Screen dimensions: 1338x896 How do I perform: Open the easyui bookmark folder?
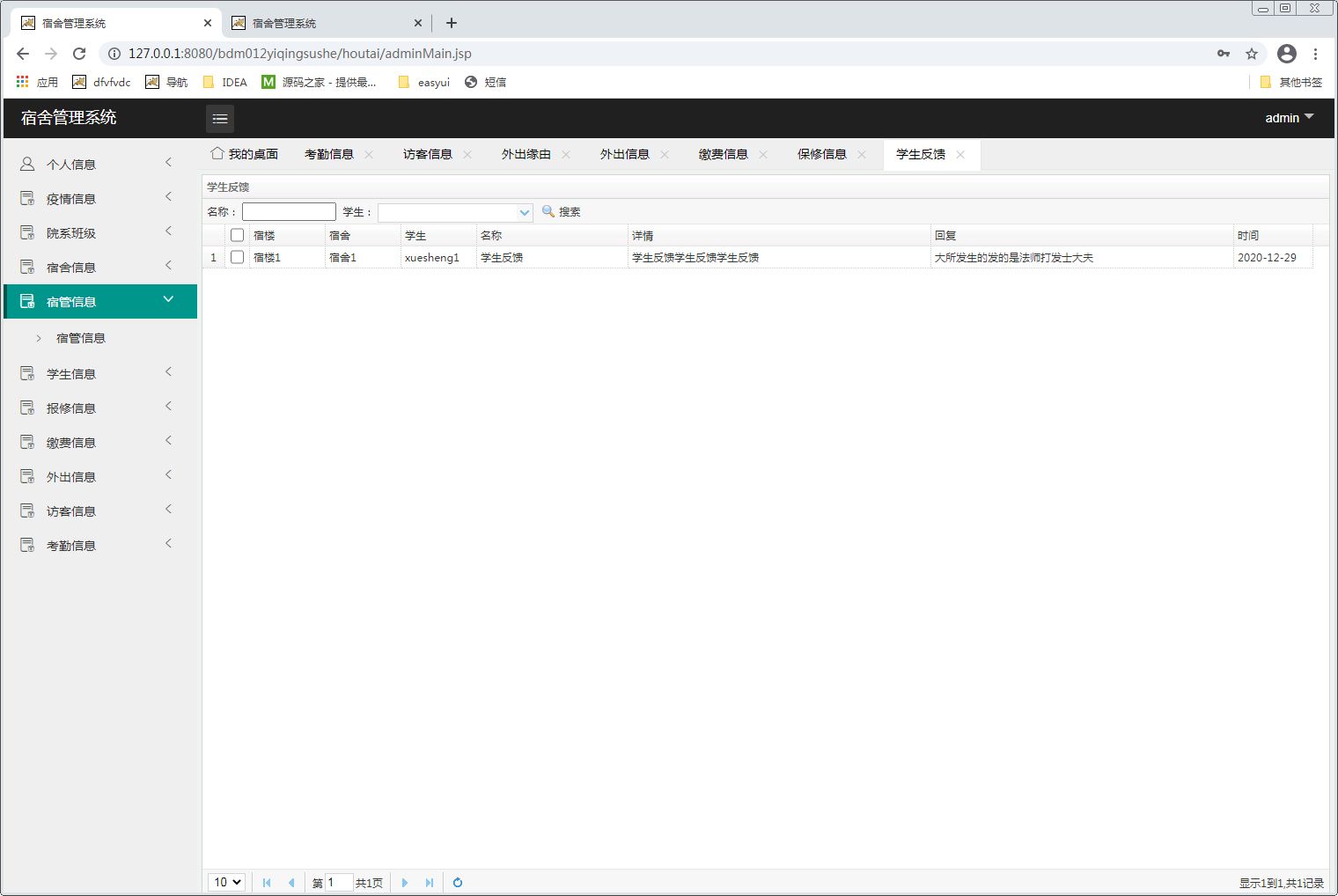(x=424, y=82)
